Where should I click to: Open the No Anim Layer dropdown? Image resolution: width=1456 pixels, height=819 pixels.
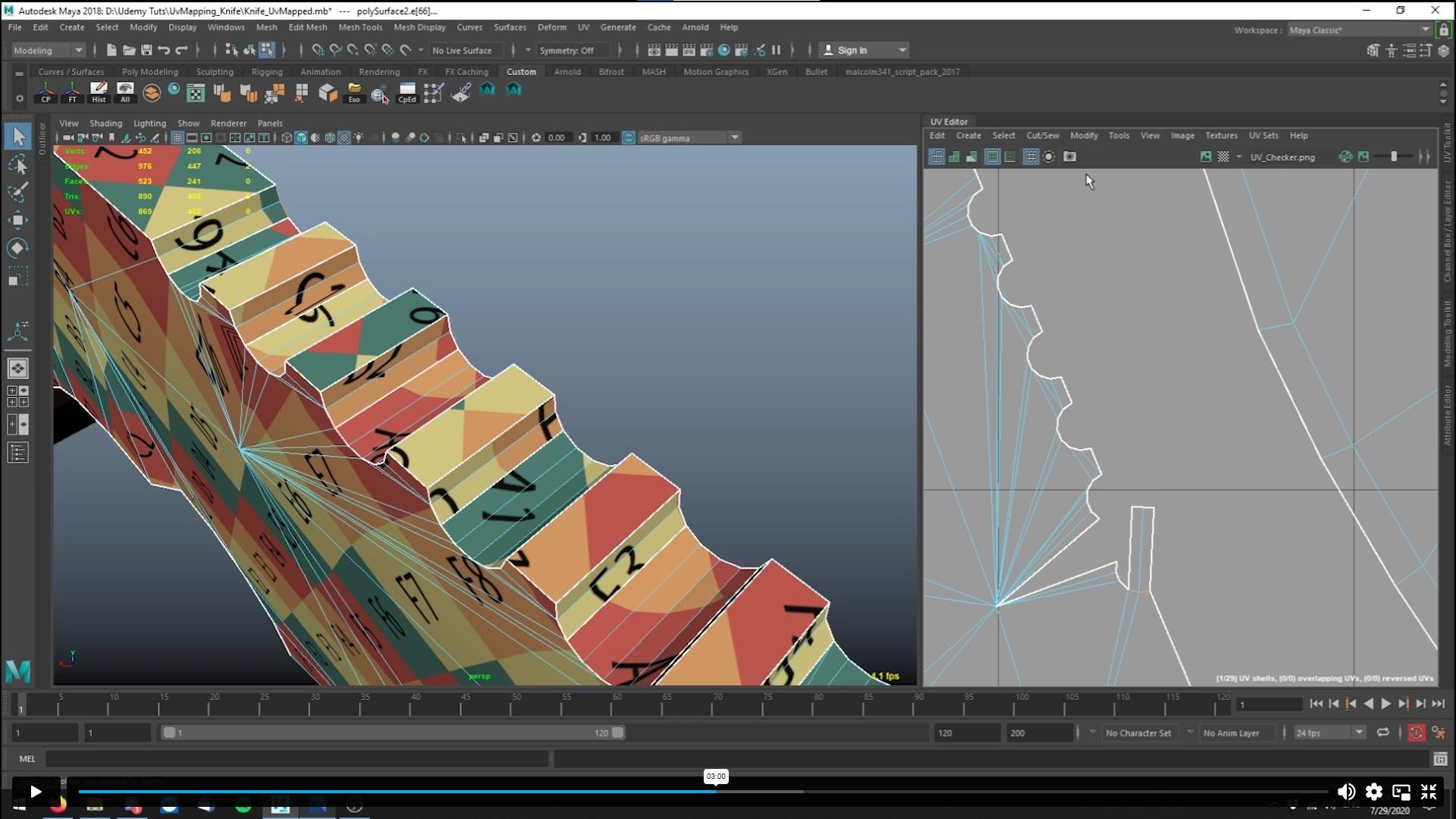point(1236,733)
